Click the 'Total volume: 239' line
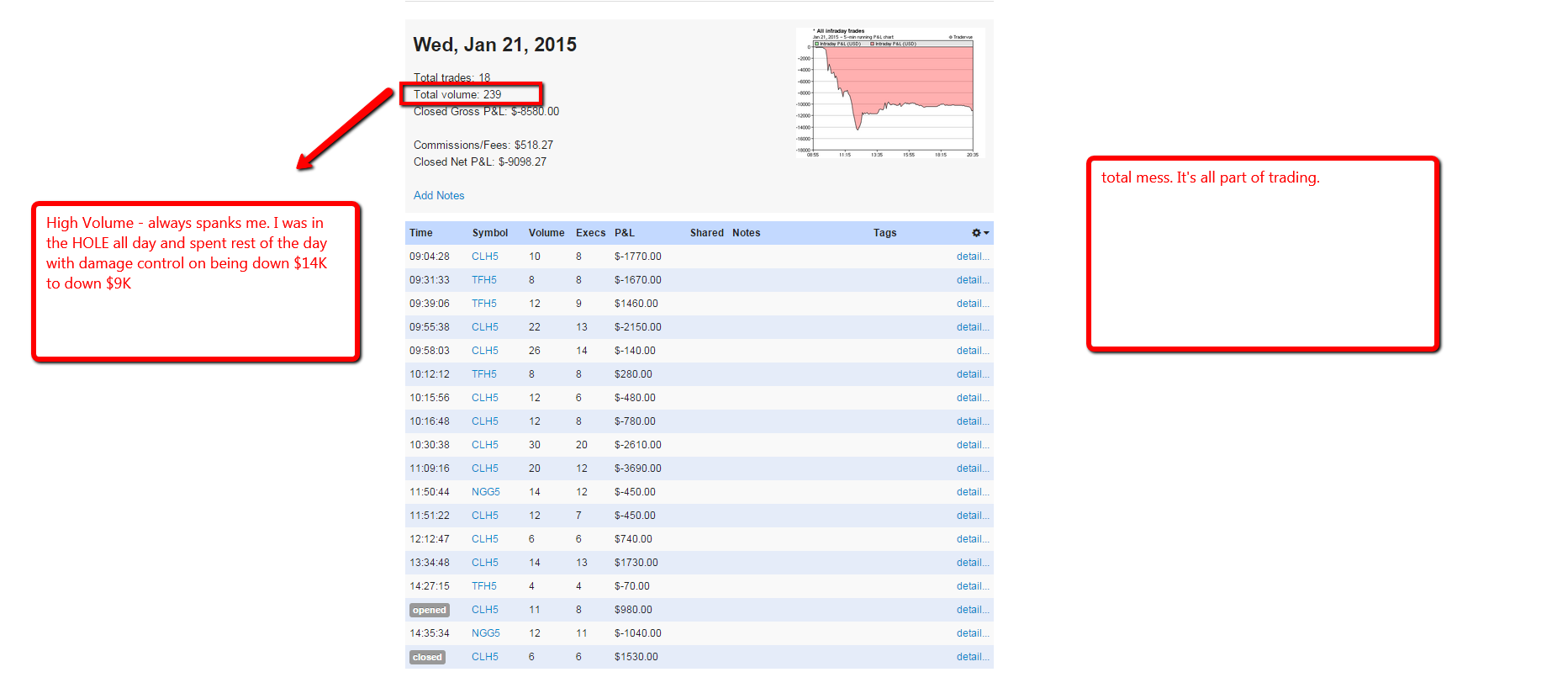Image resolution: width=1568 pixels, height=688 pixels. tap(457, 95)
